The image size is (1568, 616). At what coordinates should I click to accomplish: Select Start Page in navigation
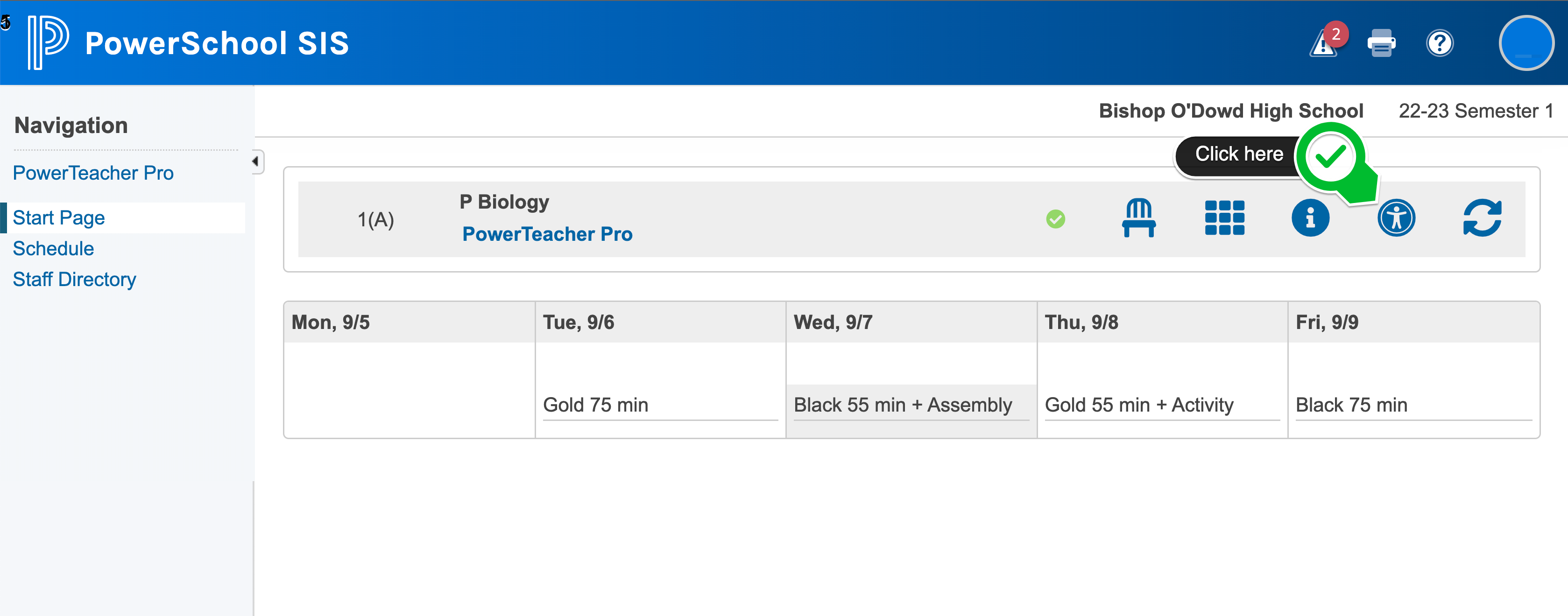click(58, 217)
